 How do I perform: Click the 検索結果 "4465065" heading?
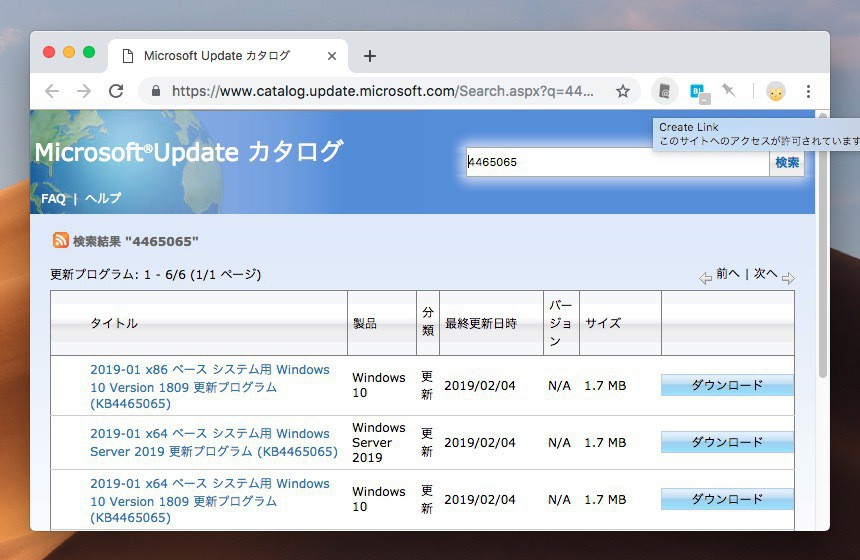(135, 241)
